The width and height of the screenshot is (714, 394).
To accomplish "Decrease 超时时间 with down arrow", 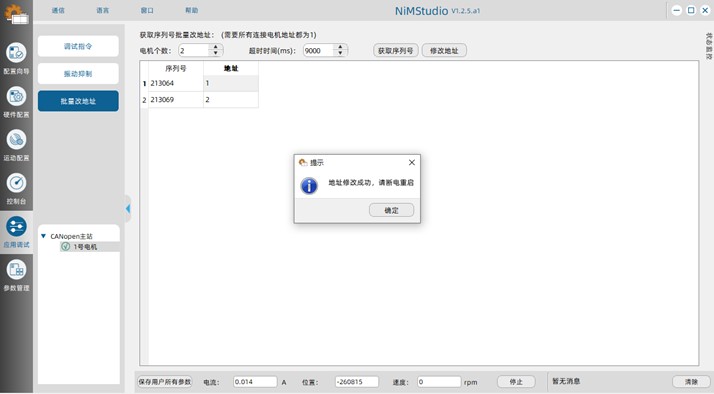I will coord(340,53).
